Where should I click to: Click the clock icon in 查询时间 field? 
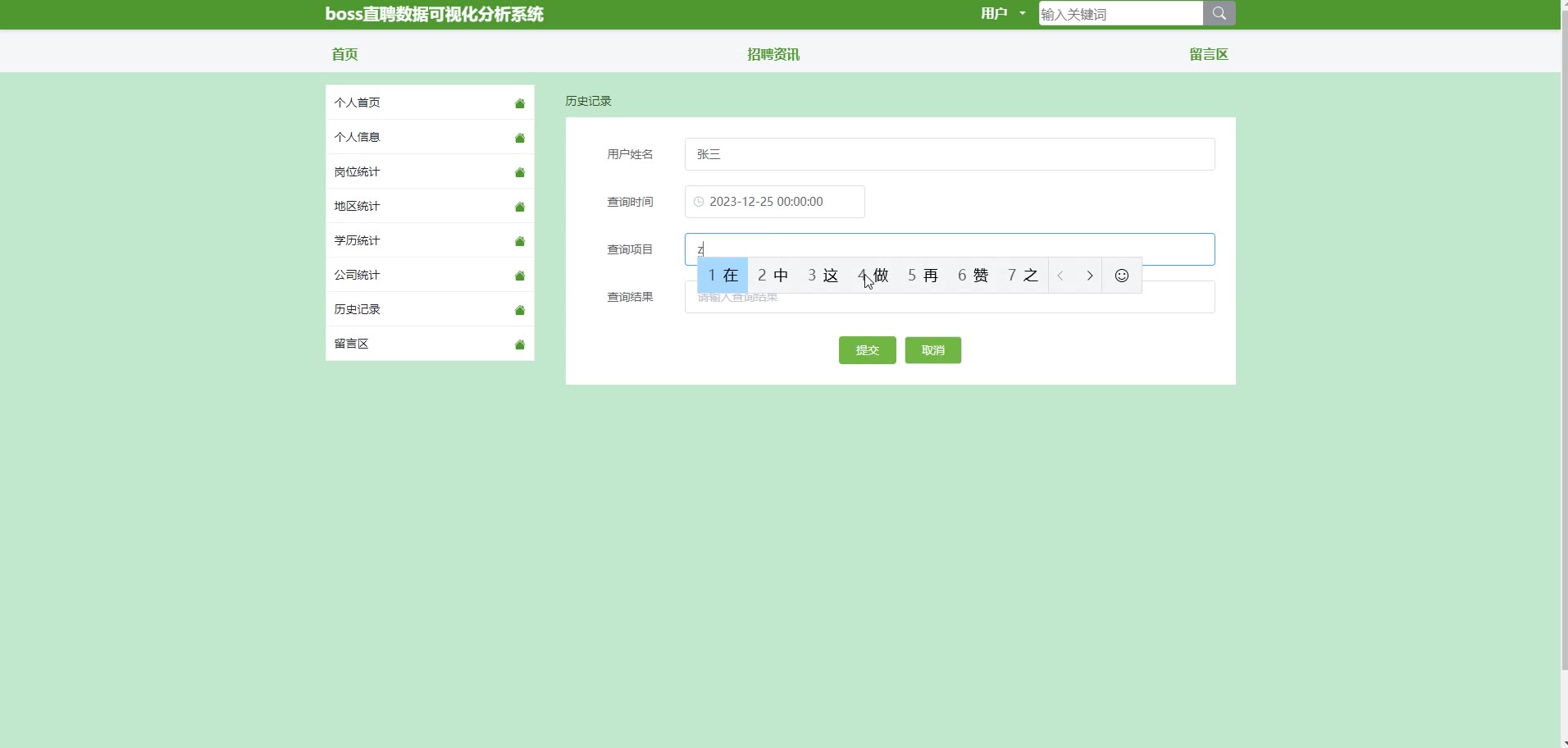coord(699,202)
